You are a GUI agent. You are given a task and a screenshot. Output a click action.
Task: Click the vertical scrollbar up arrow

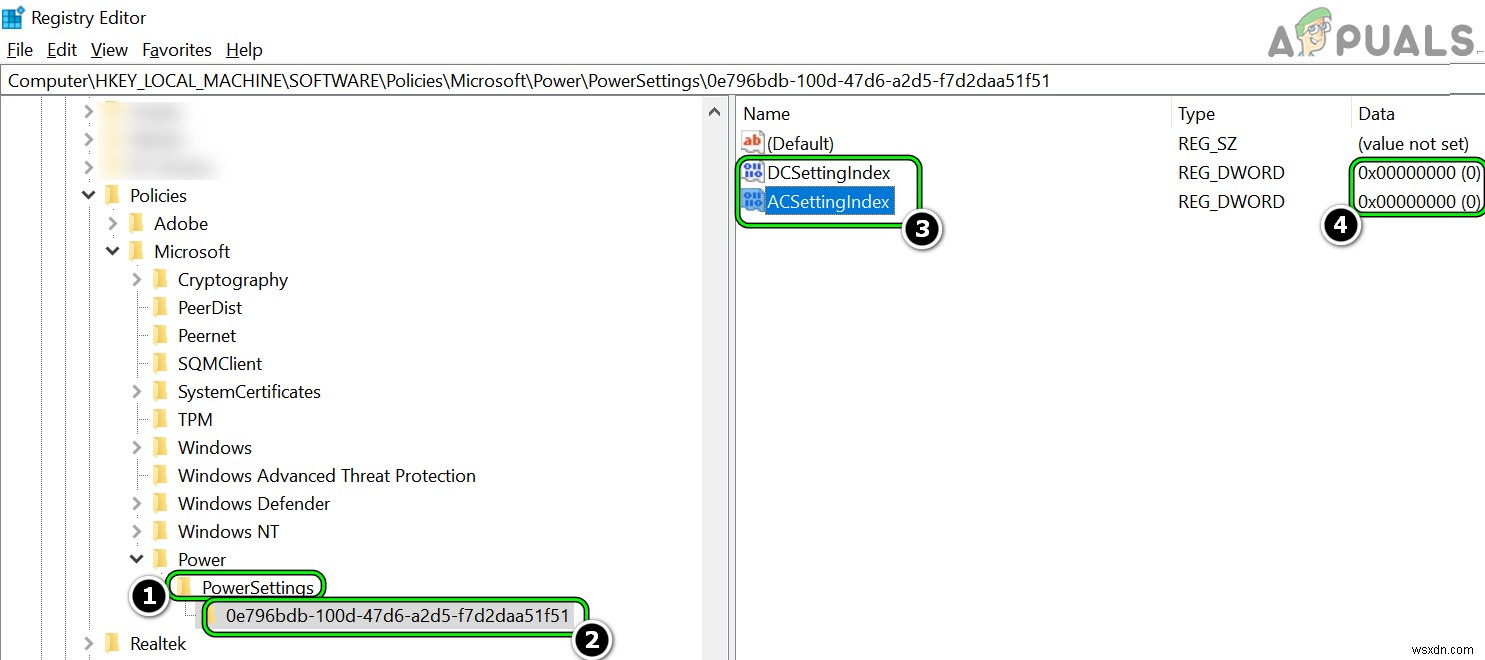click(715, 110)
